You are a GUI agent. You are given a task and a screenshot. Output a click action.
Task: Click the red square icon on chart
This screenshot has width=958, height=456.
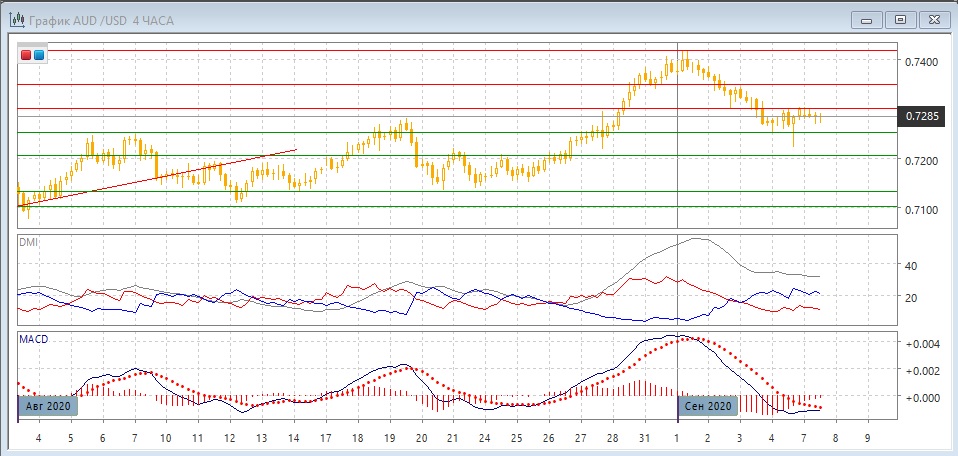(x=26, y=54)
